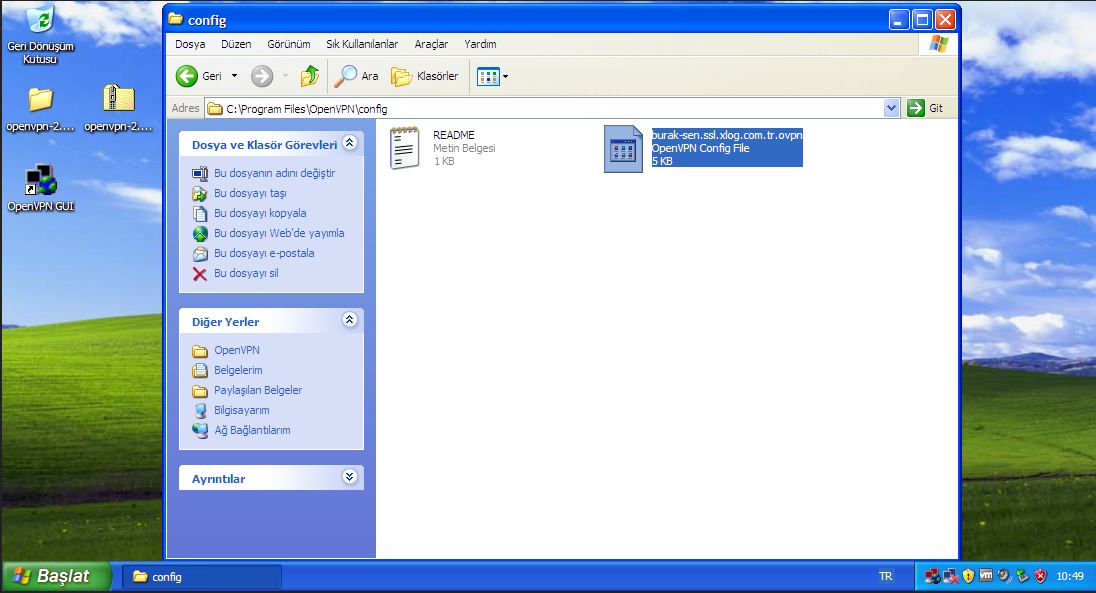The image size is (1096, 593).
Task: Click the burak-sen.ssl.xlog.com.tr.ovpn file name
Action: pos(727,135)
